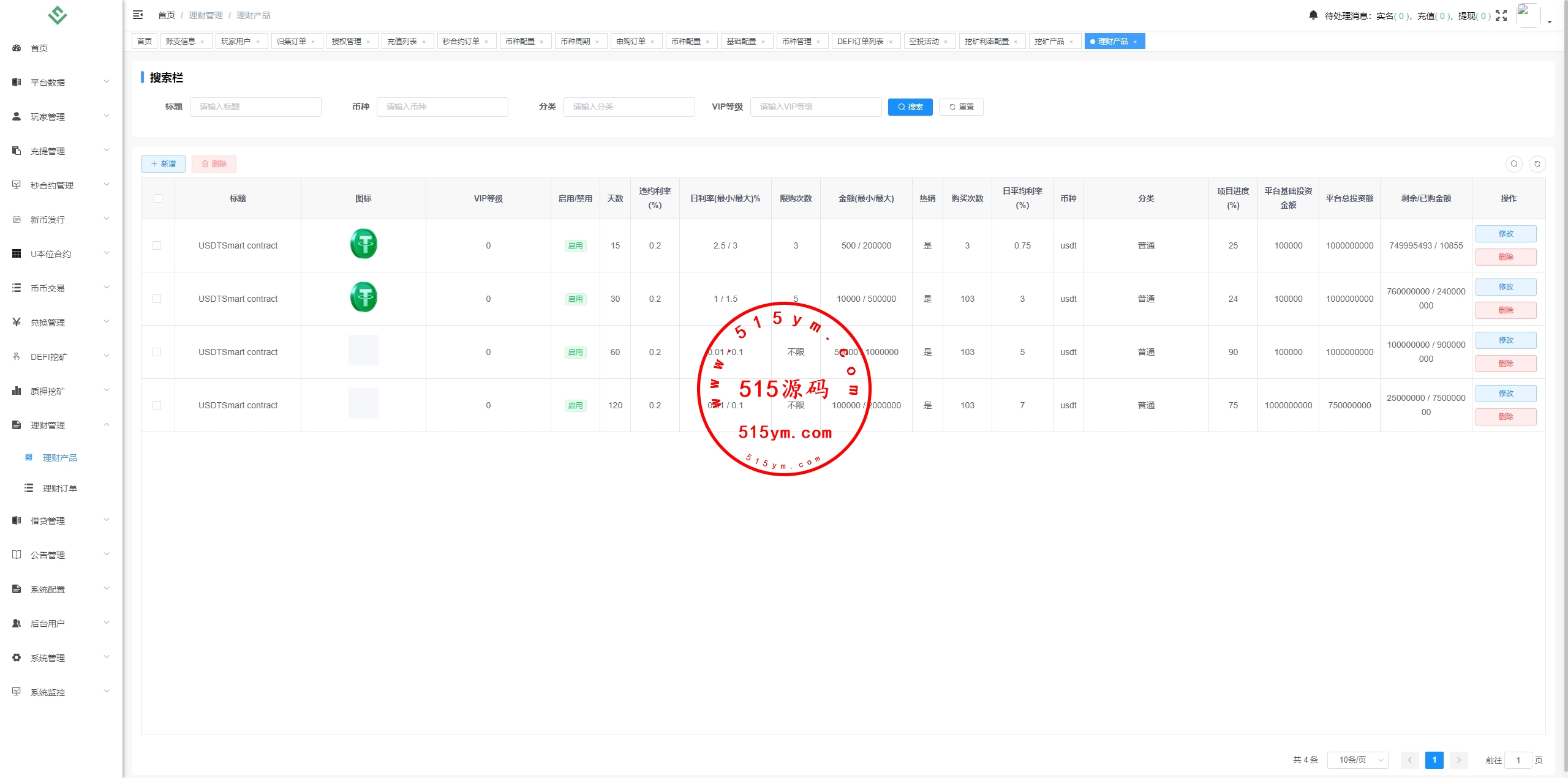Open 理财订单 in the sidebar

(x=59, y=488)
